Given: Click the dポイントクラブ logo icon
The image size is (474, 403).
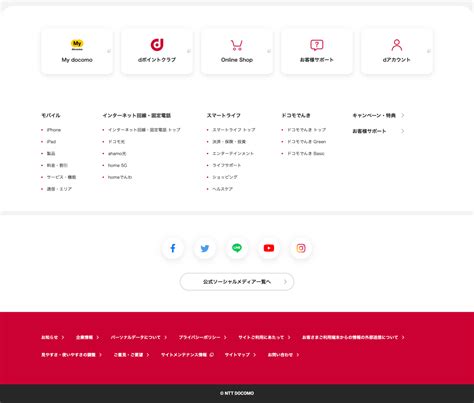Looking at the screenshot, I should coord(157,44).
